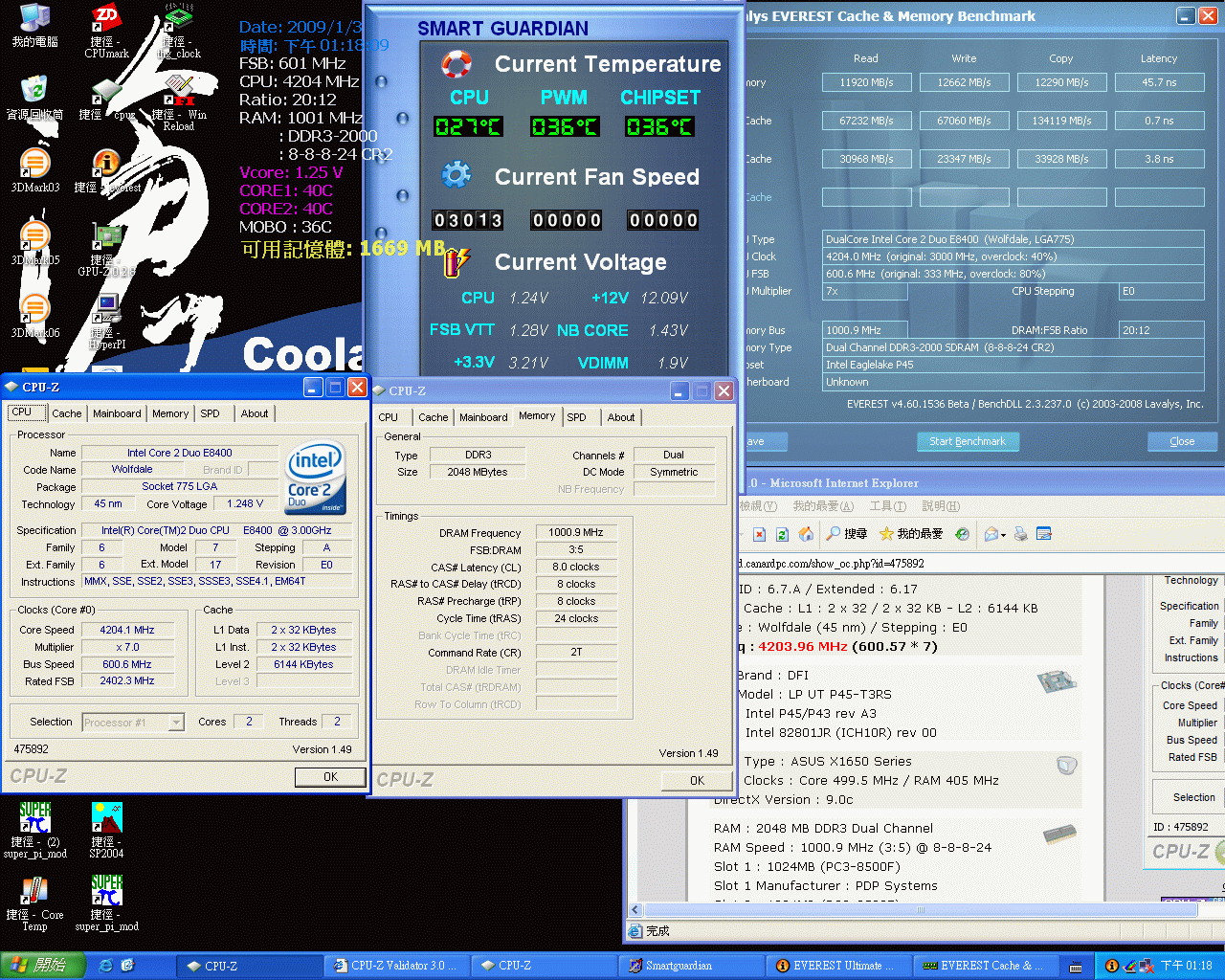Switch to About tab in left CPU-Z window

tap(255, 413)
